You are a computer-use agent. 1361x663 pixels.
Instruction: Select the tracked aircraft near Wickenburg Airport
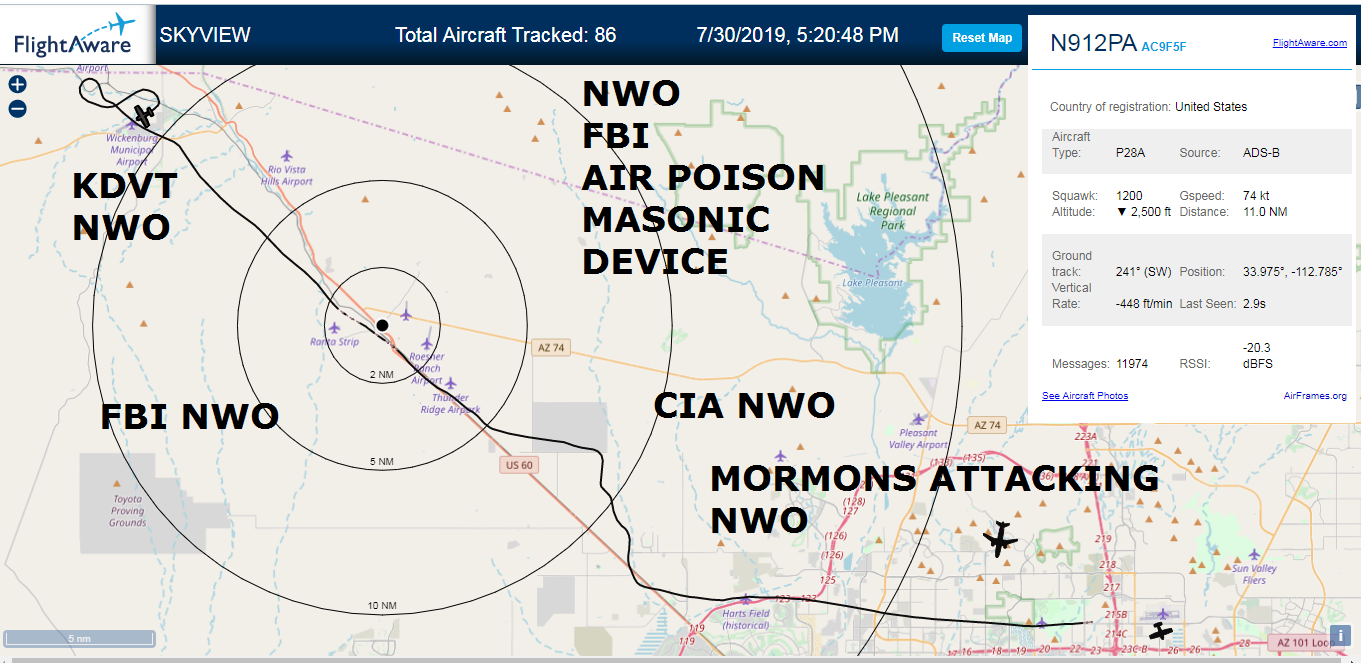coord(145,114)
